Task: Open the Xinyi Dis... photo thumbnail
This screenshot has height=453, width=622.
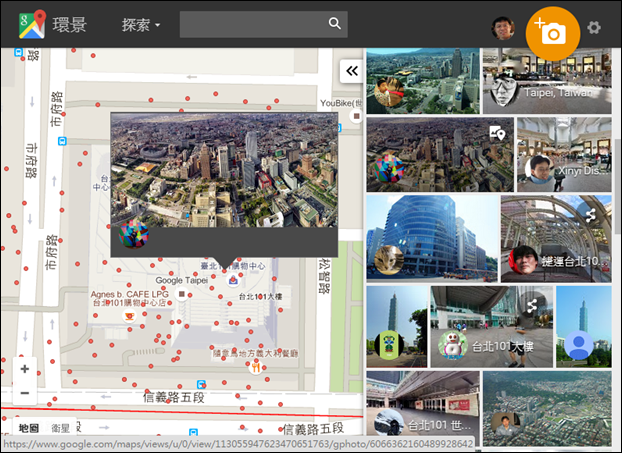Action: (x=564, y=155)
